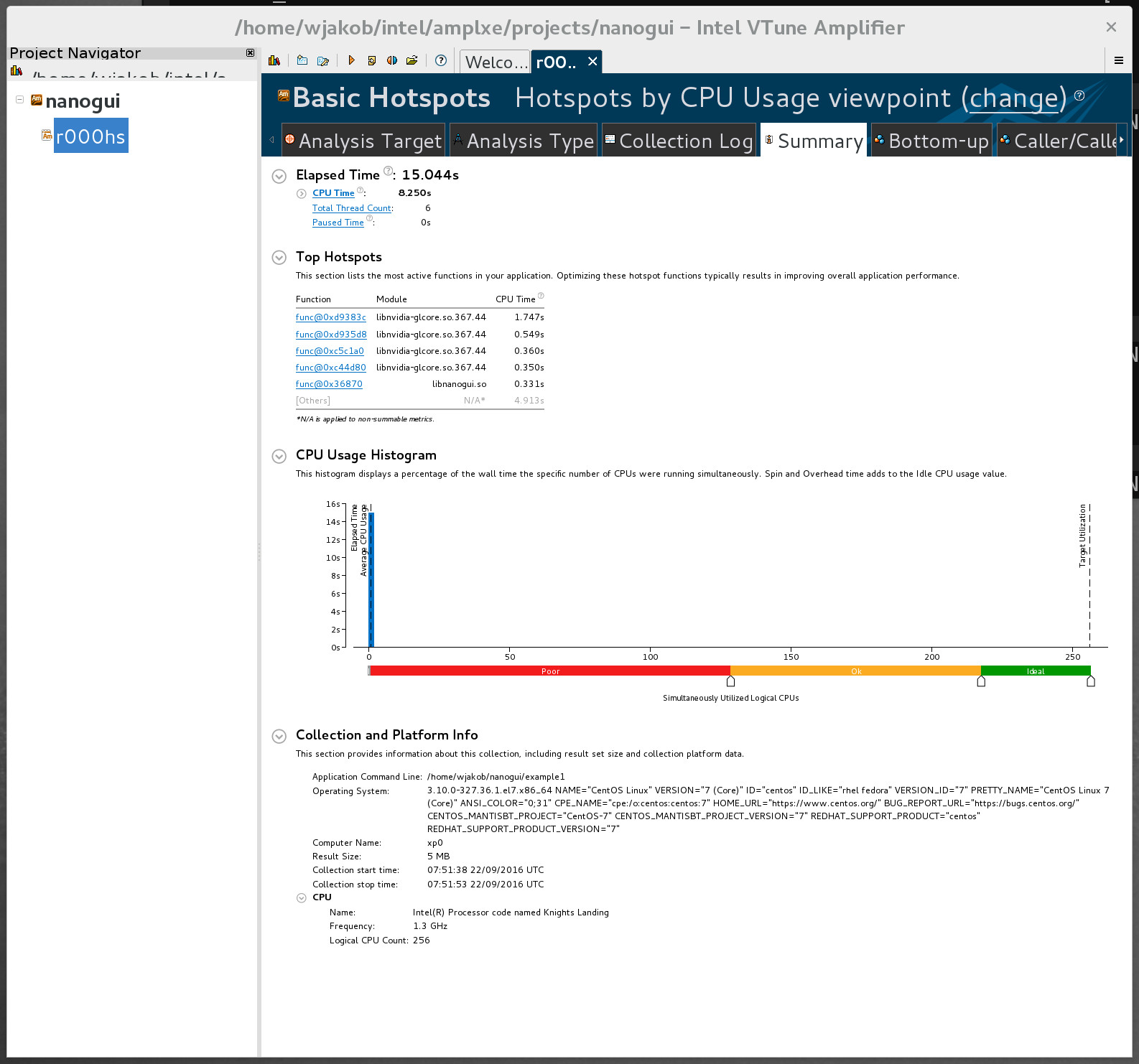Open hotspot function func@0xc5c1a0
Screen dimensions: 1139x1064
tap(330, 351)
